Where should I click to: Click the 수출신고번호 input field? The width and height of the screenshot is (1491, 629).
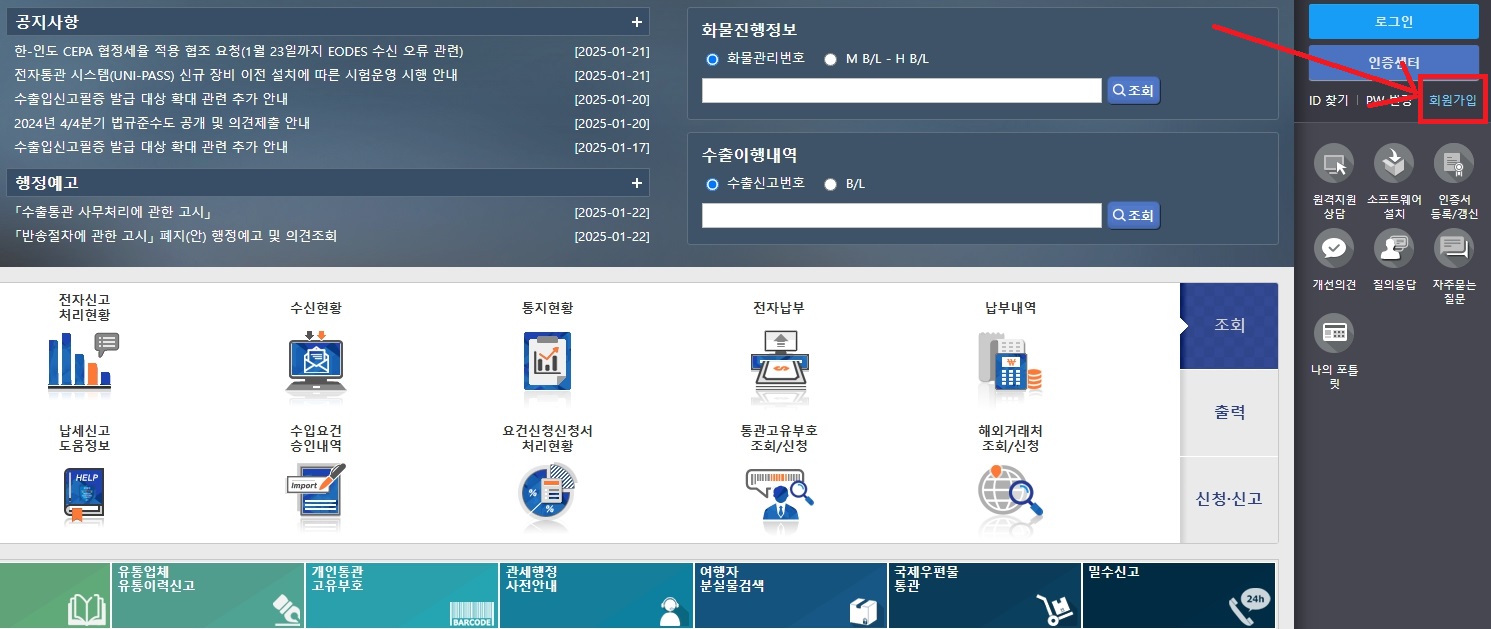(900, 215)
